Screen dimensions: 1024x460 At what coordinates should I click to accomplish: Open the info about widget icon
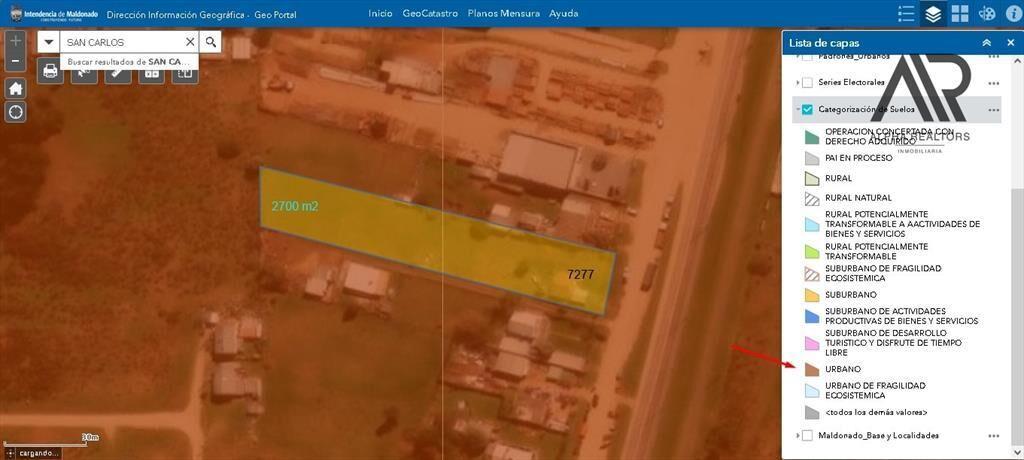1013,14
